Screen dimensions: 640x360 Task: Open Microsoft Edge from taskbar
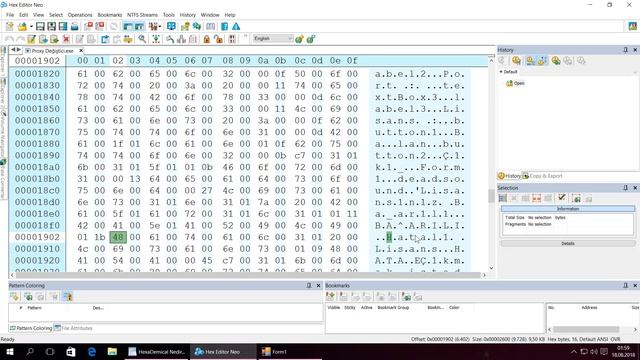[91, 351]
